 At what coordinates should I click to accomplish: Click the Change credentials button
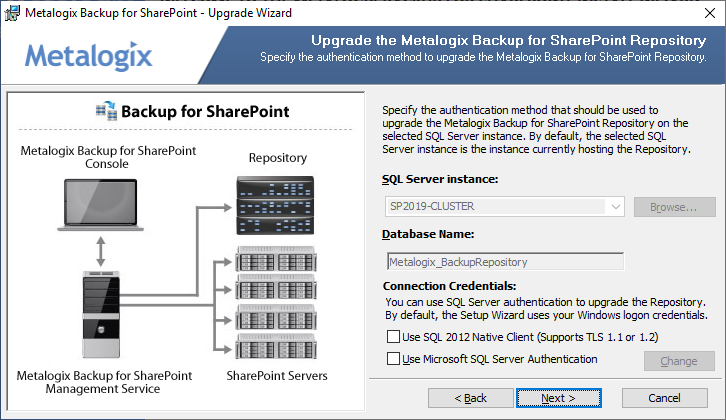coord(679,361)
